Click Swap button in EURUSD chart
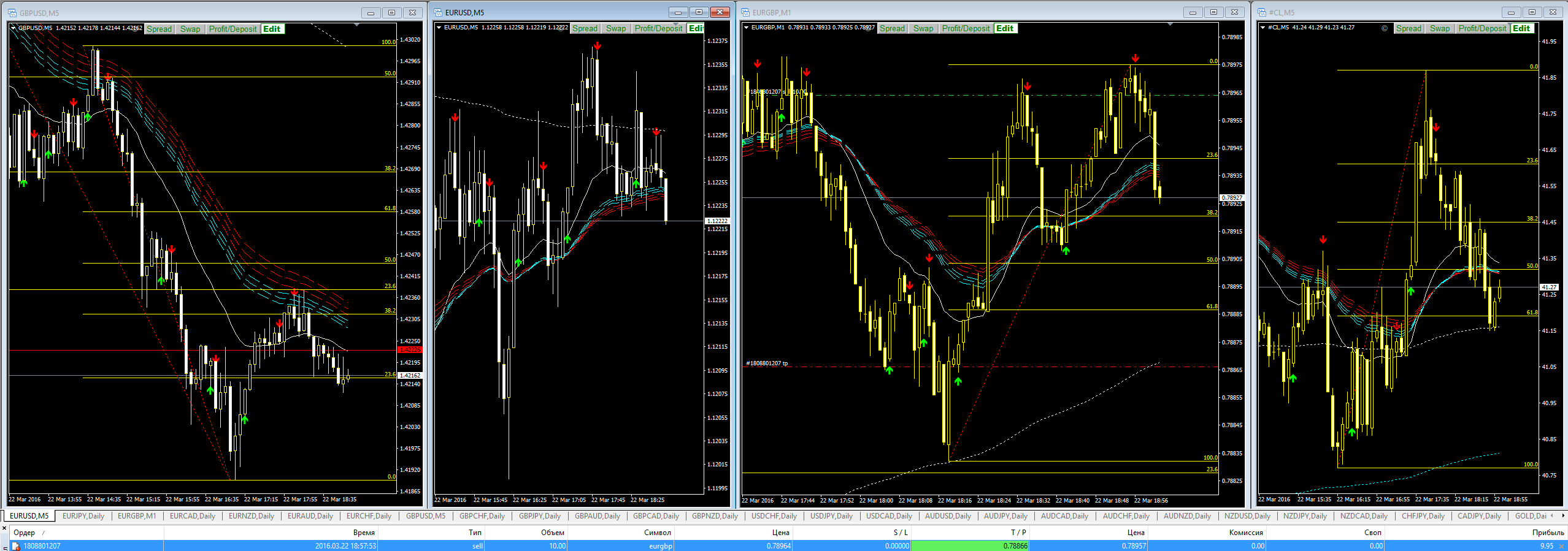Viewport: 1568px width, 551px height. (x=616, y=28)
